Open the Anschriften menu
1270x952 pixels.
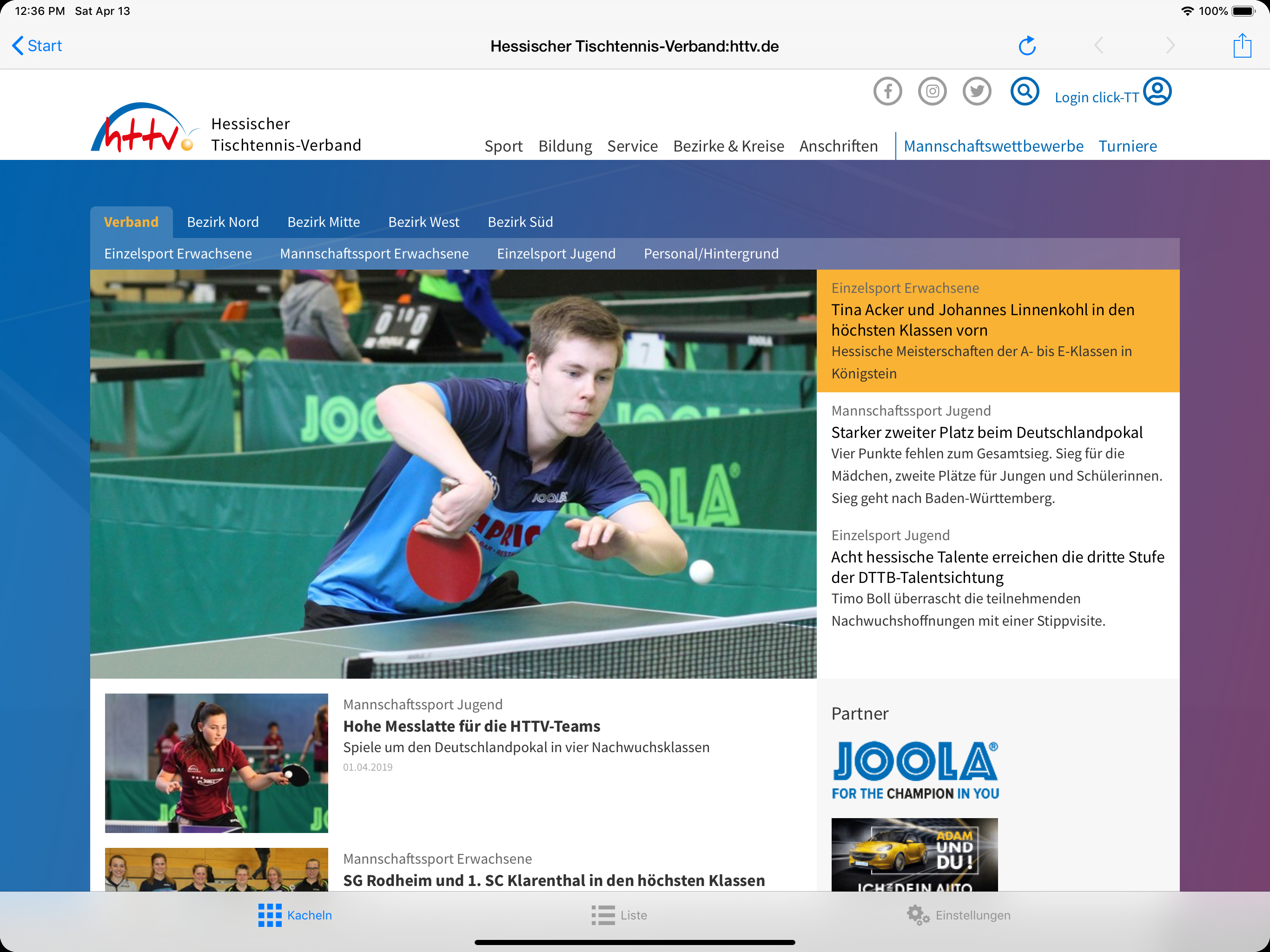tap(838, 146)
